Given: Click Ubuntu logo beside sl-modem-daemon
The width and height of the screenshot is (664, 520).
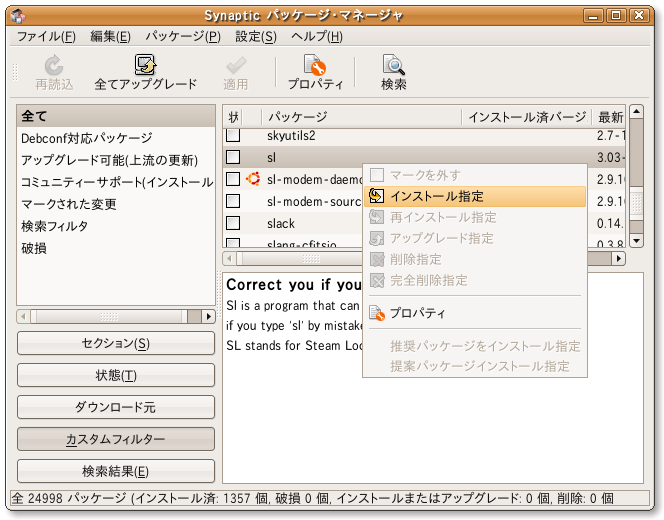Looking at the screenshot, I should point(253,179).
